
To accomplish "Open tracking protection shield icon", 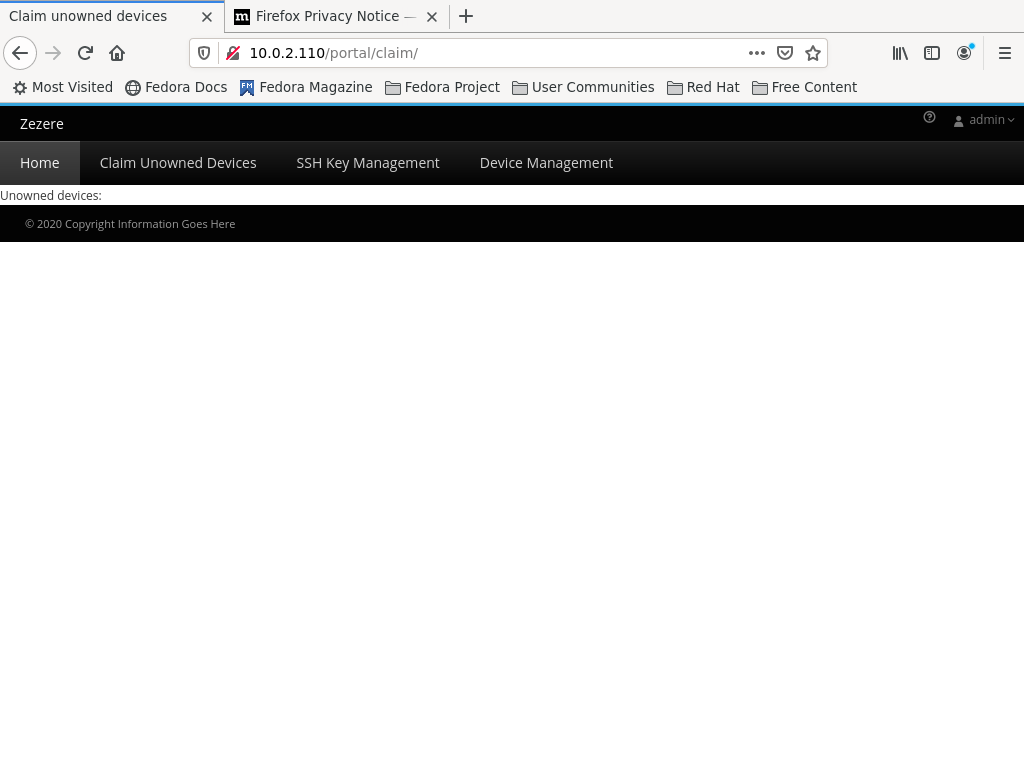I will (x=204, y=53).
